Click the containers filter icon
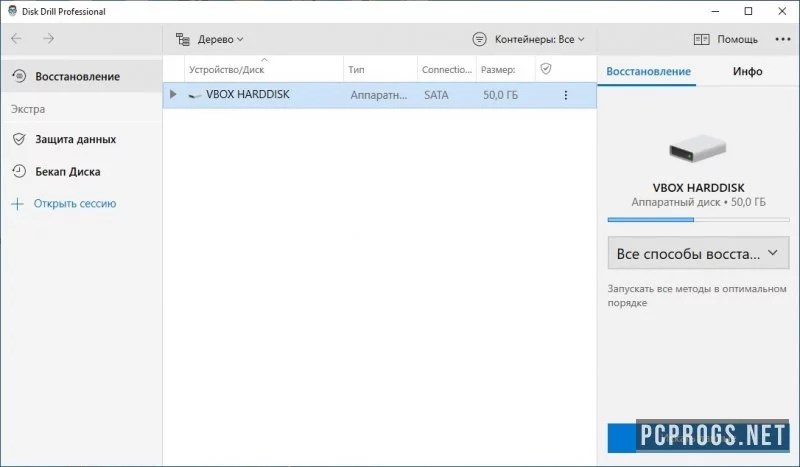This screenshot has height=467, width=800. coord(479,39)
